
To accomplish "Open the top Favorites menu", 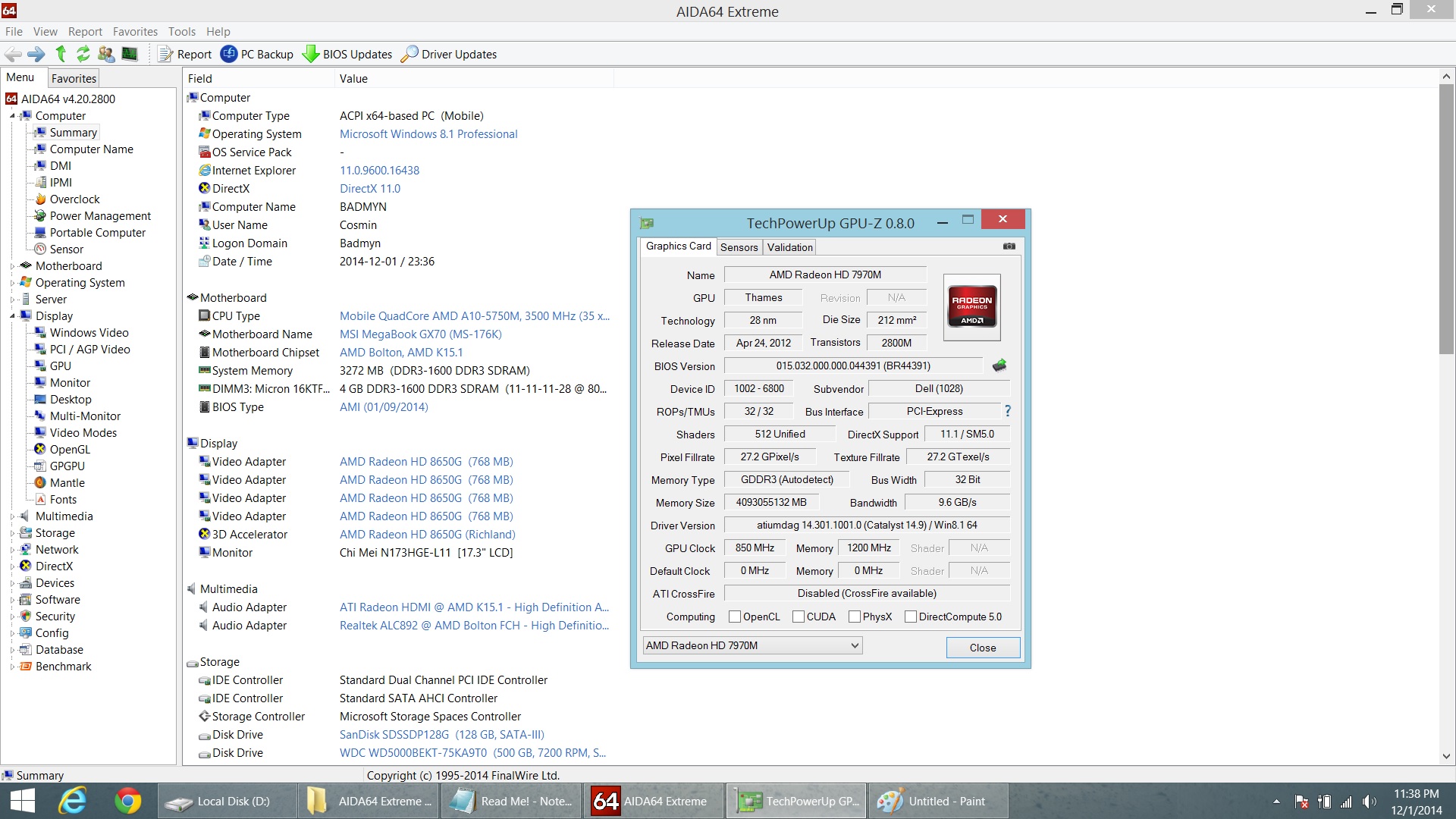I will click(x=135, y=31).
